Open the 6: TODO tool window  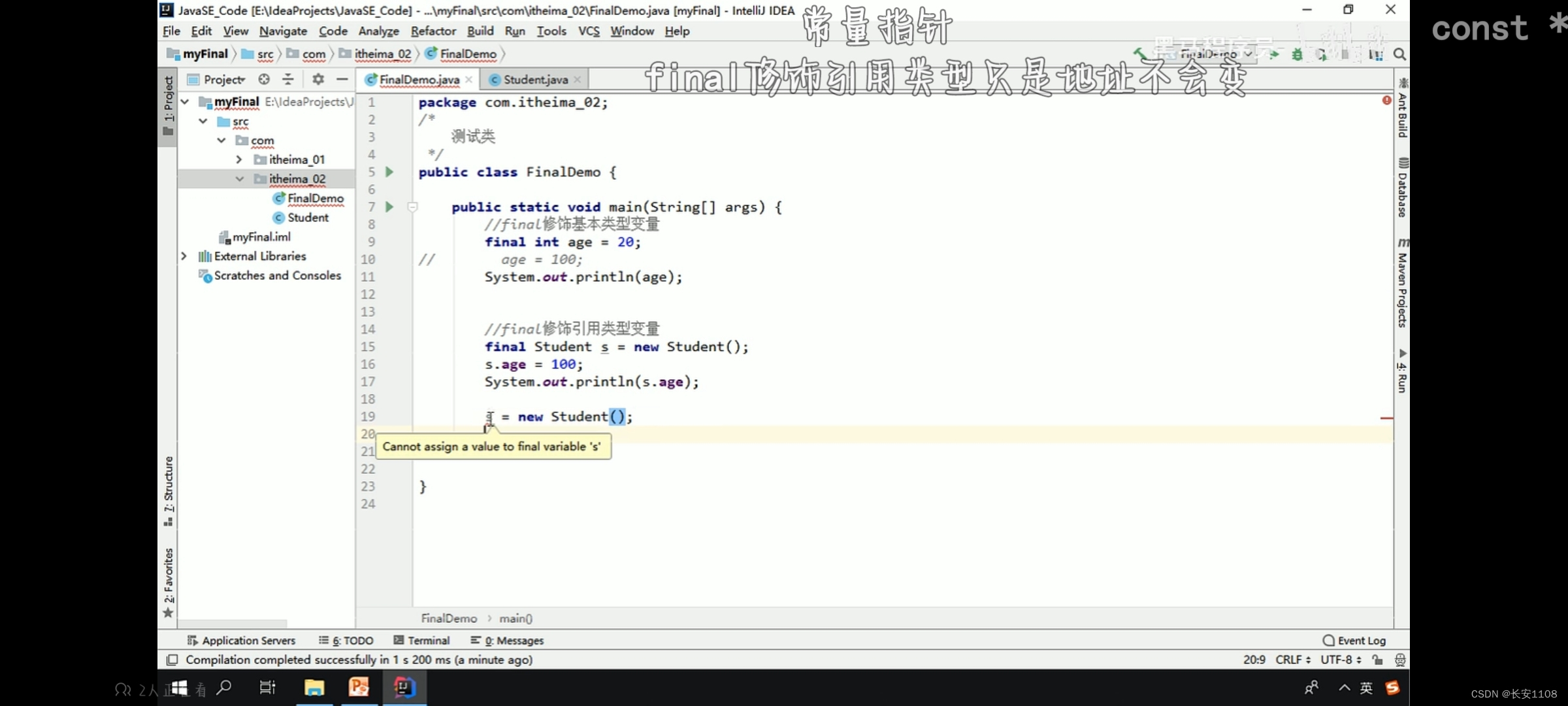(346, 641)
